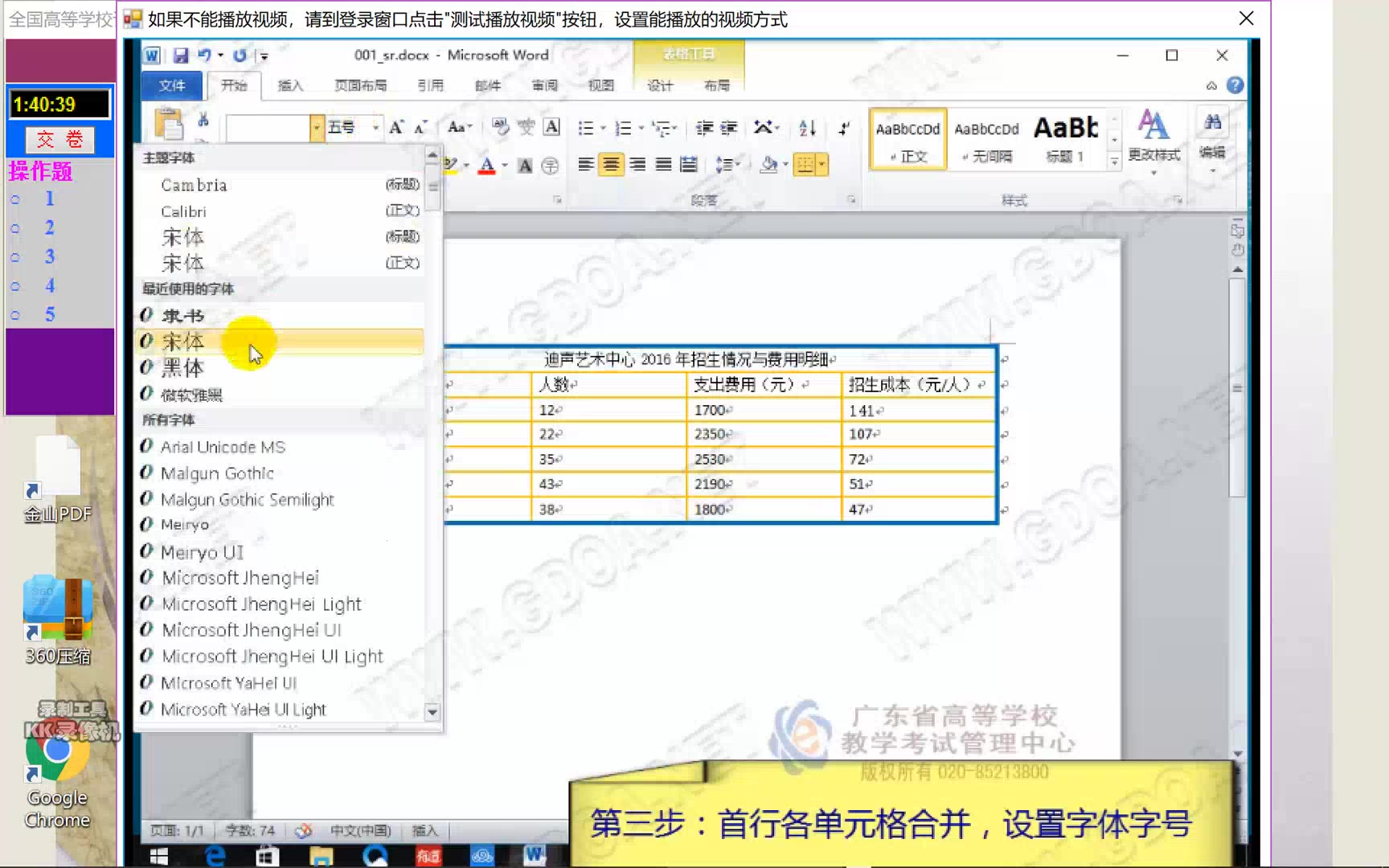Image resolution: width=1389 pixels, height=868 pixels.
Task: Select operation question 1 radio button
Action: (x=15, y=199)
